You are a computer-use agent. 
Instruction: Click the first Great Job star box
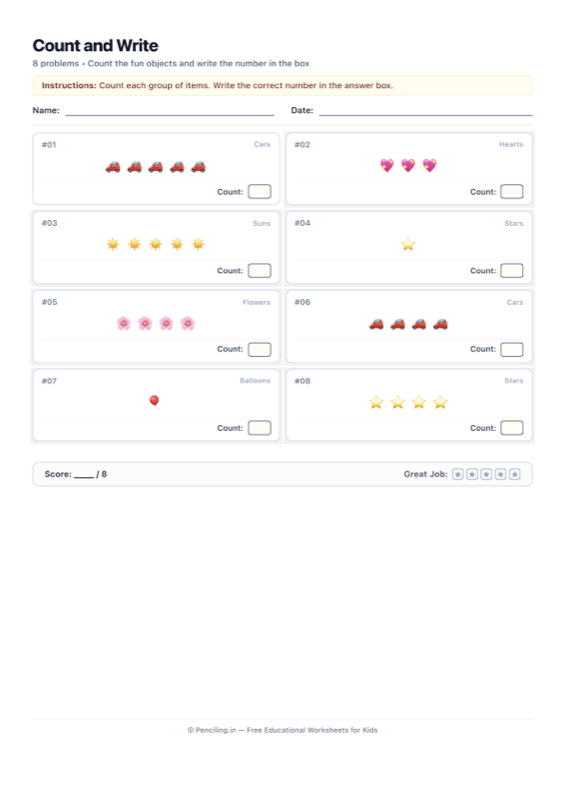tap(458, 474)
